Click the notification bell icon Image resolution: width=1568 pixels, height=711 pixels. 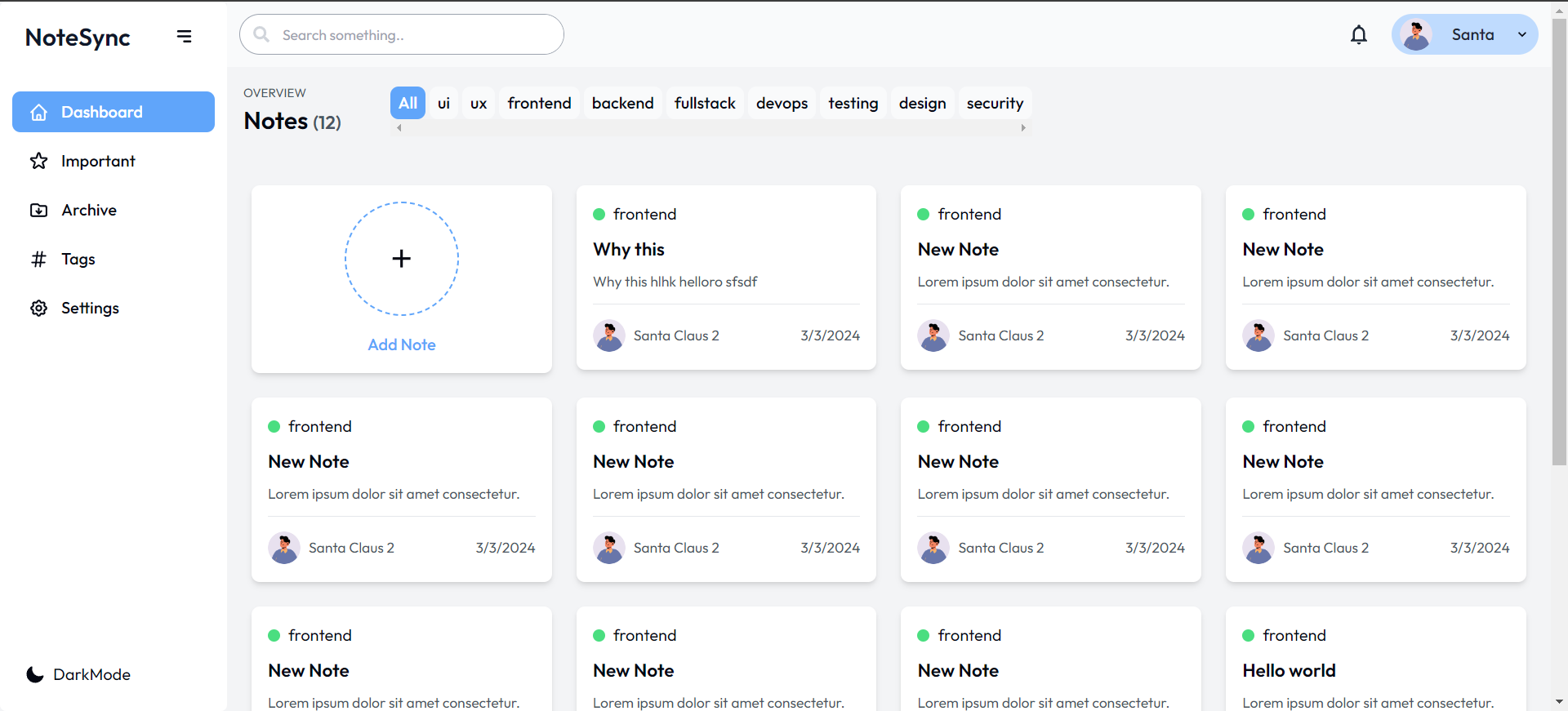(1358, 34)
